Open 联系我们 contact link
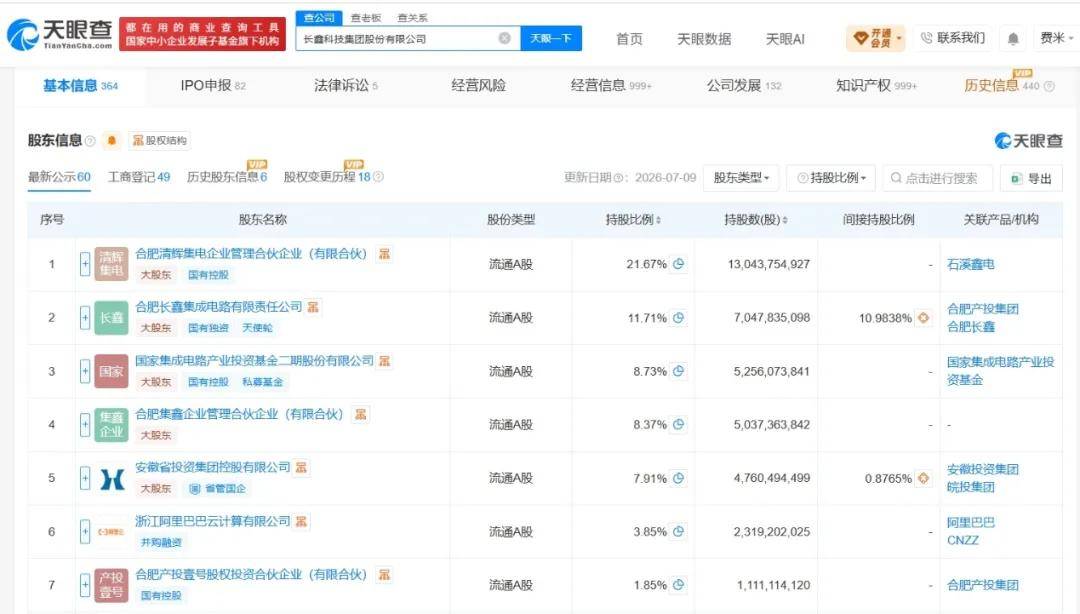The image size is (1080, 614). (953, 38)
